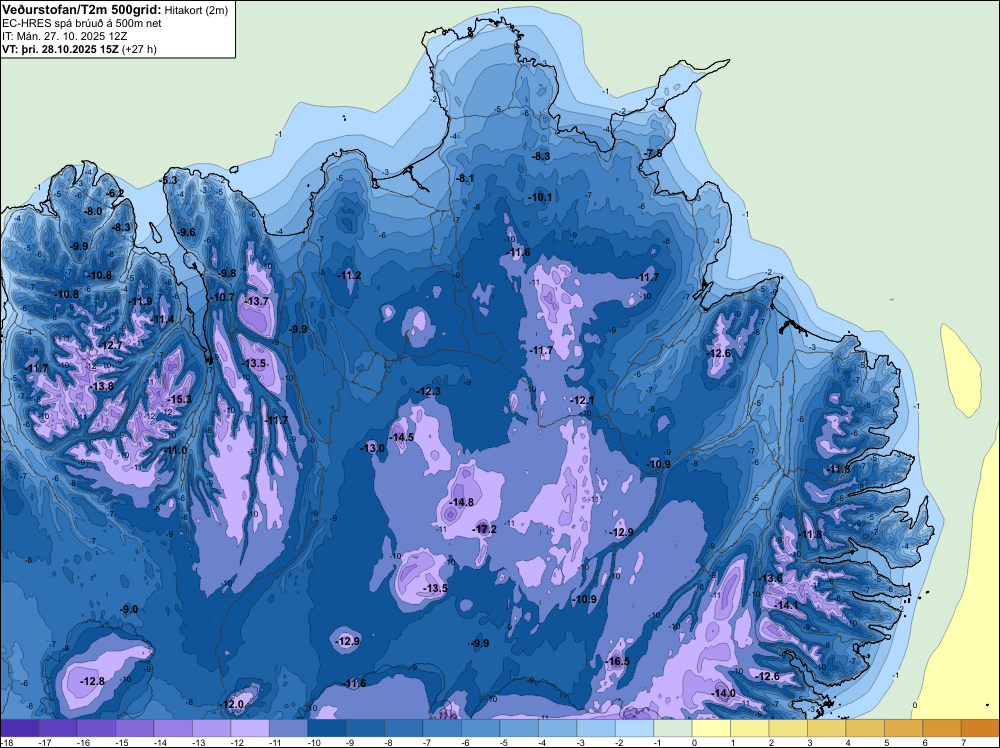Screen dimensions: 1000x748
Task: Select the -12.8 temperature label
Action: (92, 681)
